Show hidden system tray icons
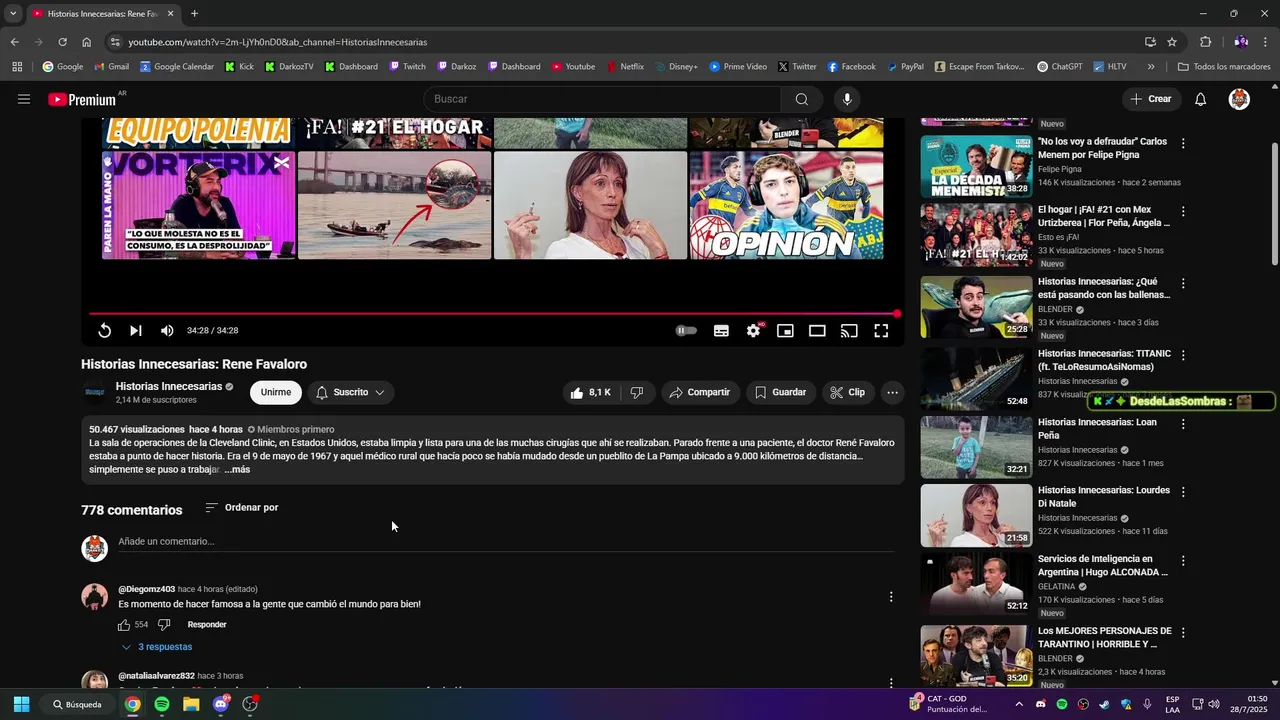This screenshot has height=720, width=1280. click(x=1018, y=704)
